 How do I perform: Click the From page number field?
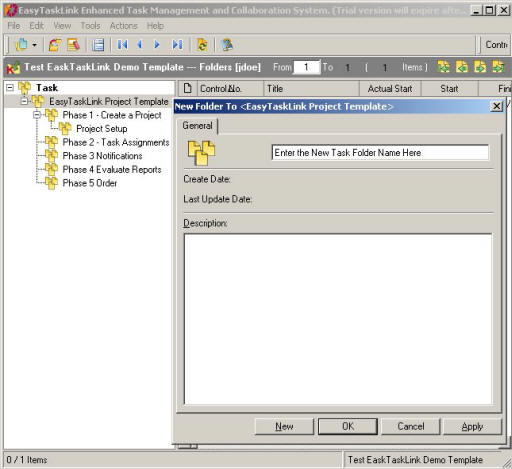click(x=306, y=67)
